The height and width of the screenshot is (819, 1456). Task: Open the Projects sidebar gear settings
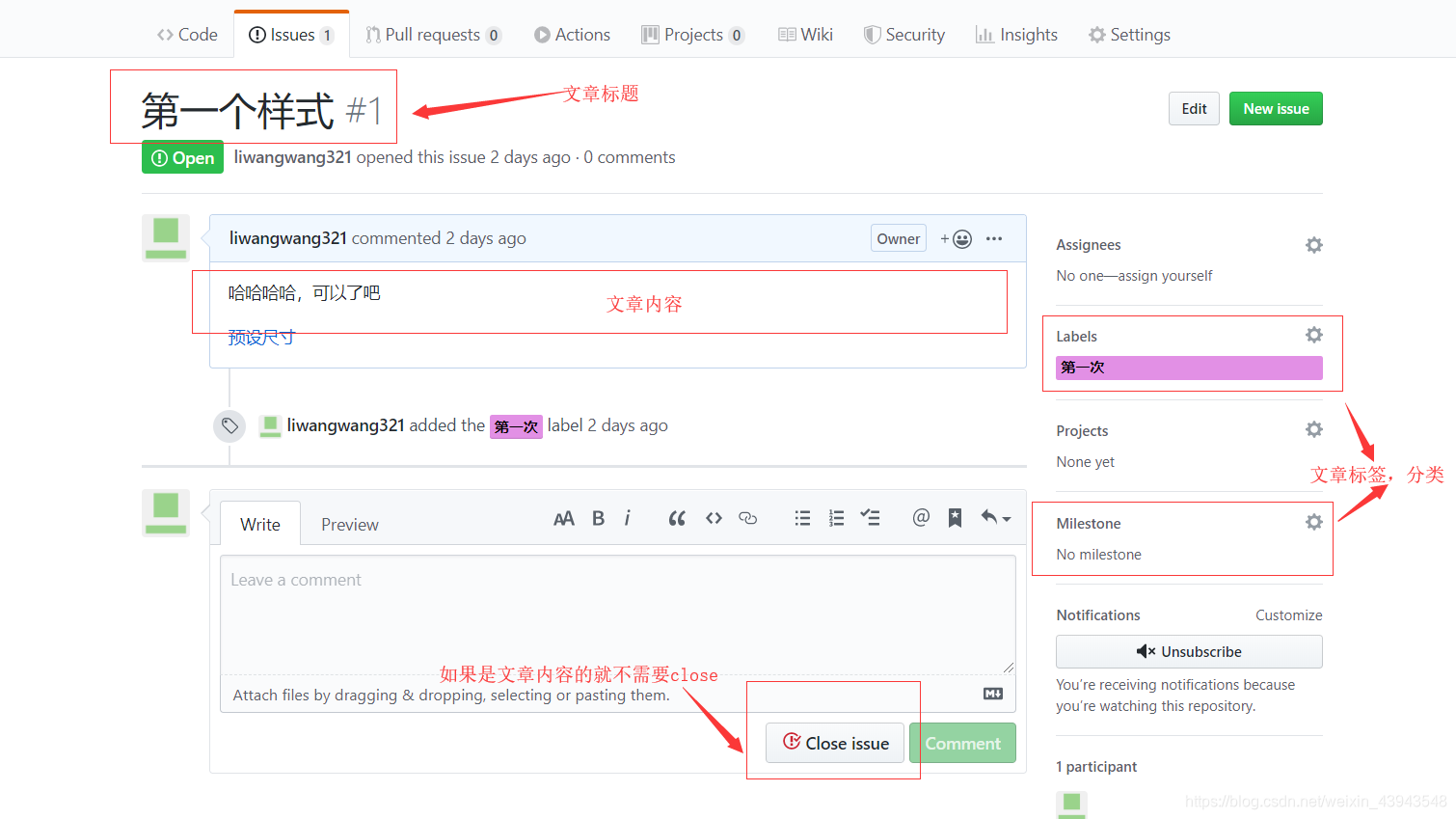coord(1314,429)
